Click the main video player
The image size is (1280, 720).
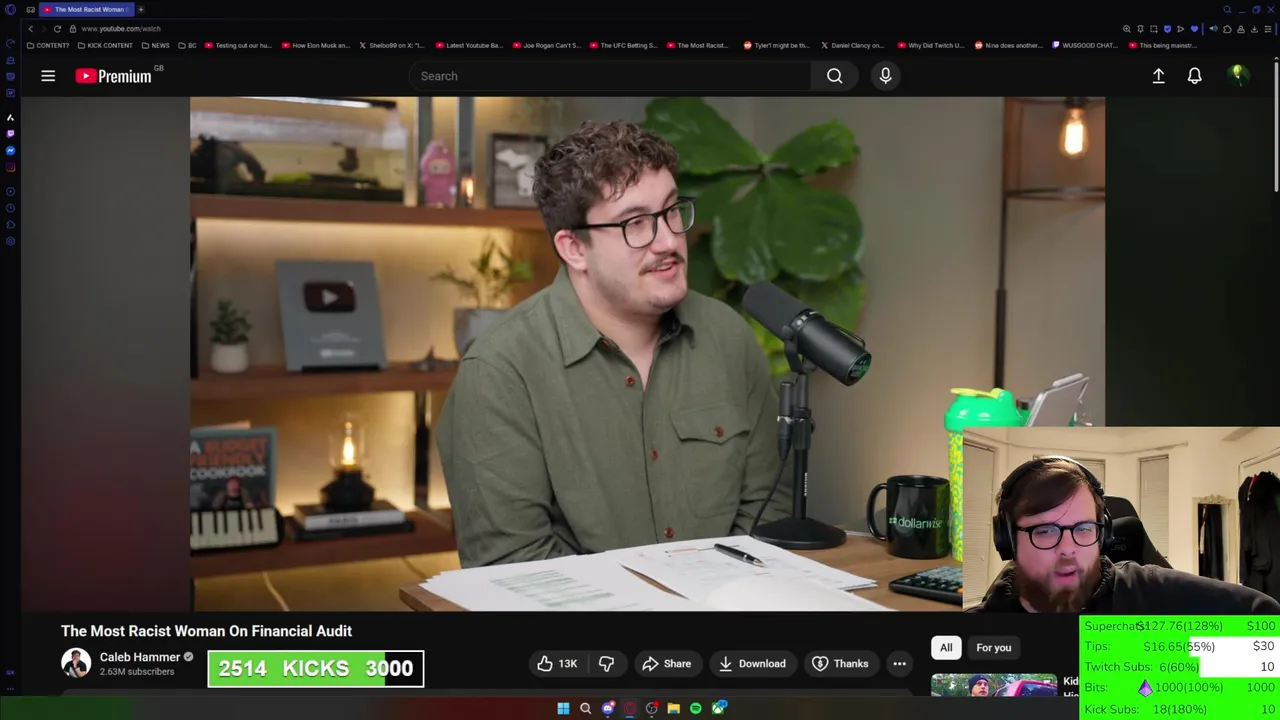pos(647,353)
